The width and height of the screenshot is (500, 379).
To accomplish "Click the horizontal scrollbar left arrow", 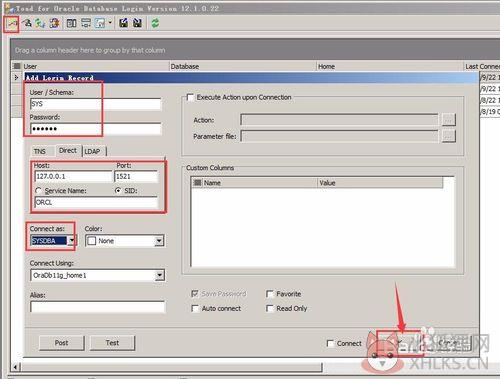I will pyautogui.click(x=16, y=367).
